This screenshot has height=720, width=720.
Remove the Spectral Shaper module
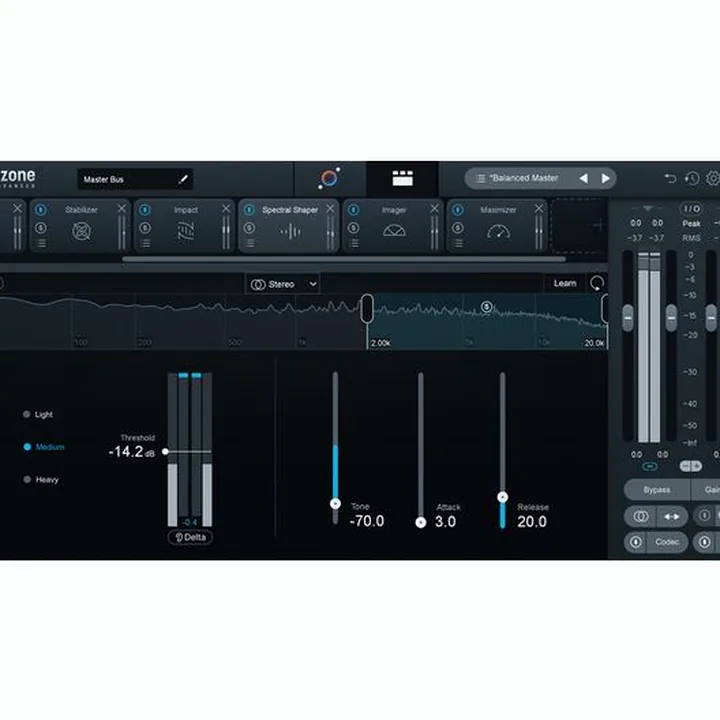pyautogui.click(x=330, y=208)
